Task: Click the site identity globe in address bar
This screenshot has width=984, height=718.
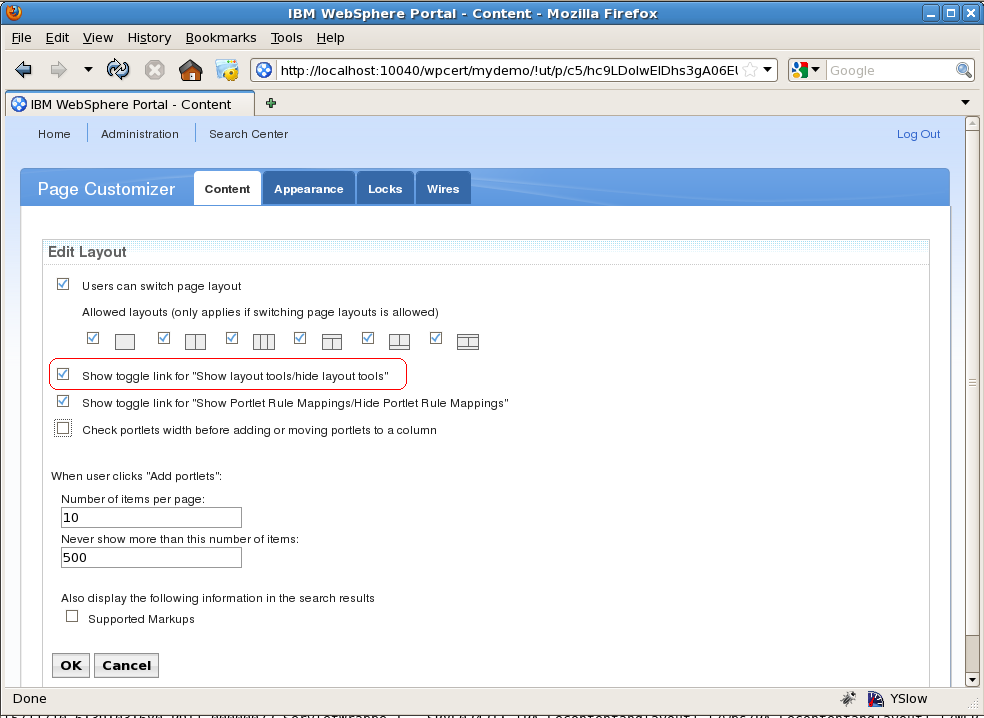Action: click(x=264, y=70)
